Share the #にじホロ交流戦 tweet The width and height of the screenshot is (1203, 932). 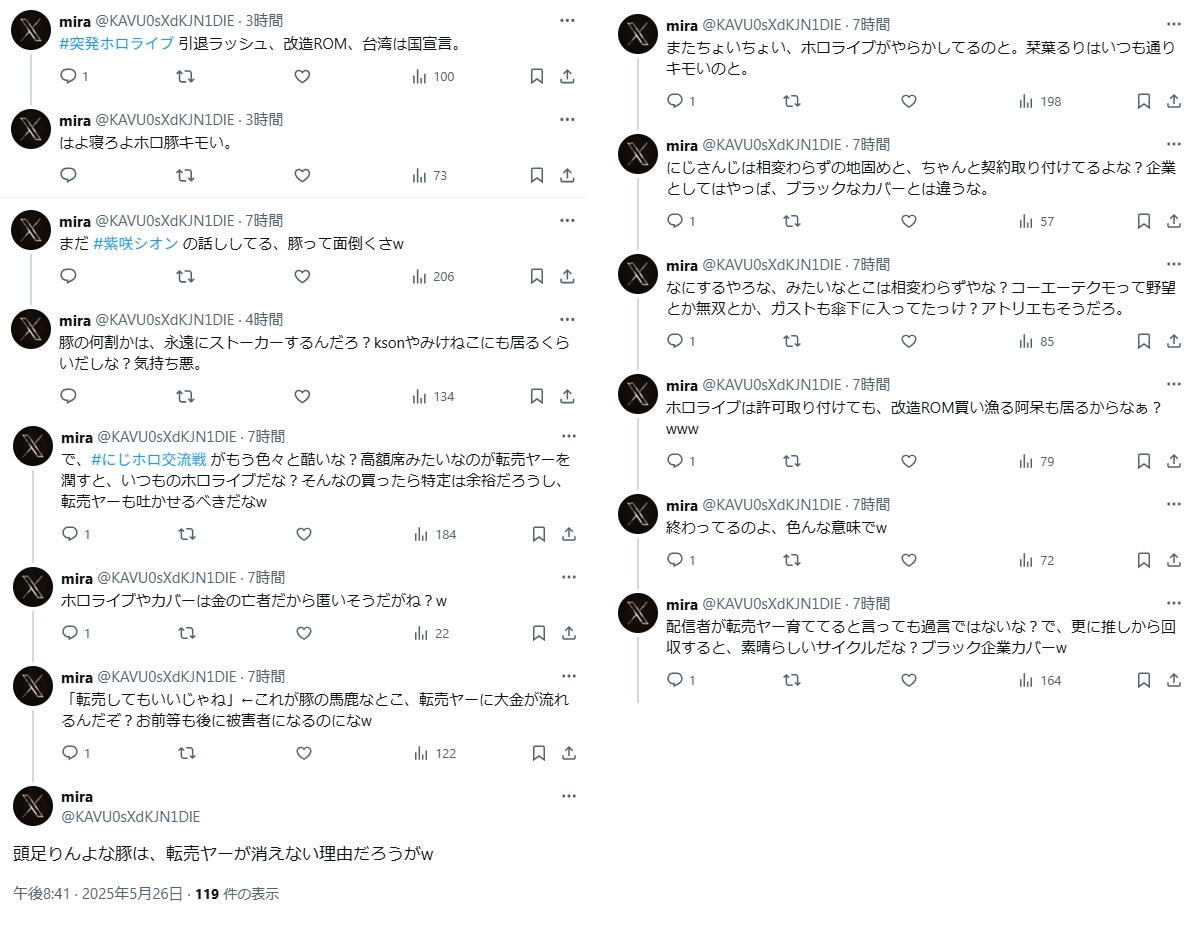[568, 534]
